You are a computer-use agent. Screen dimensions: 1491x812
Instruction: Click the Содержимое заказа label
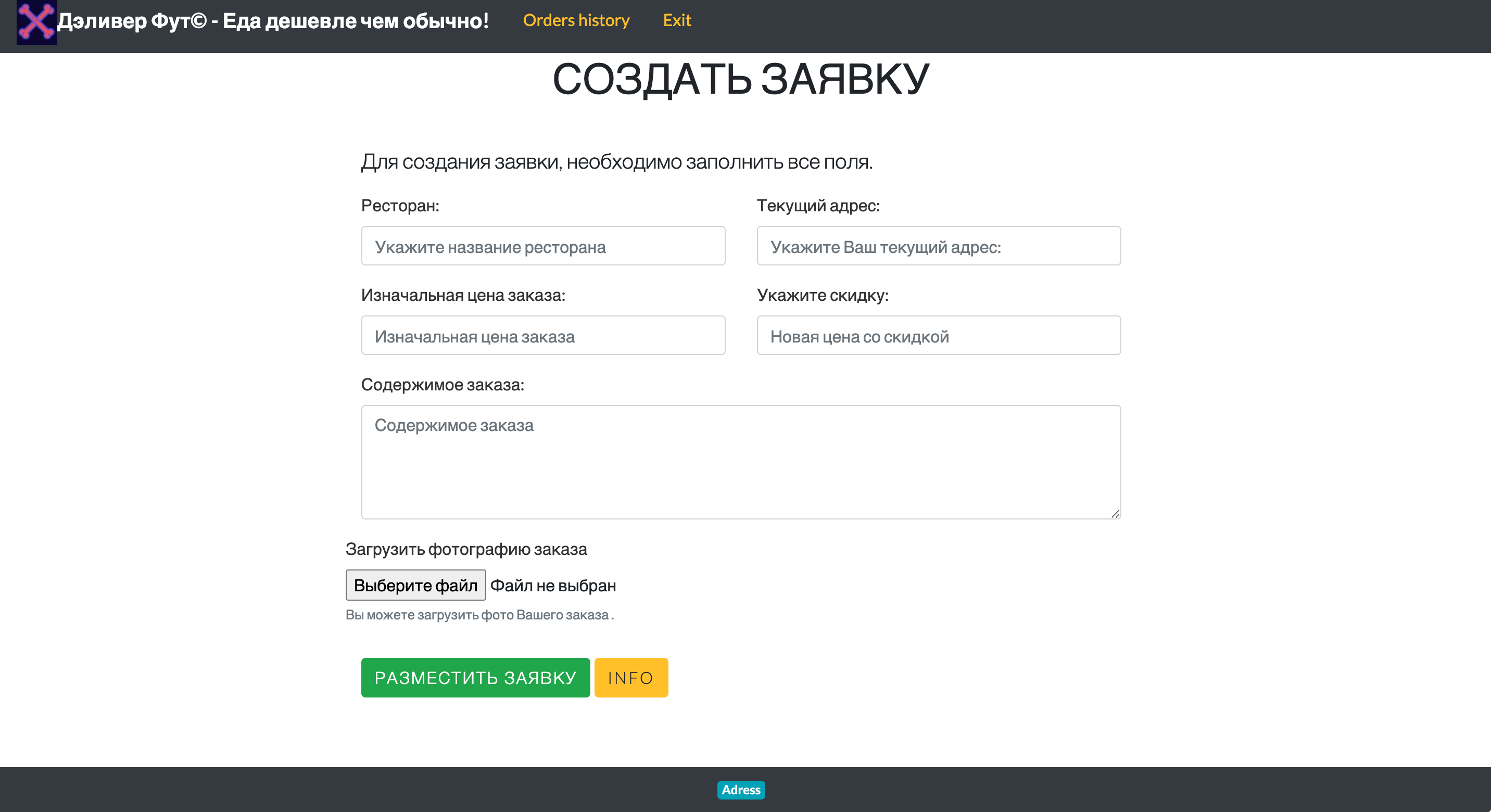click(442, 385)
